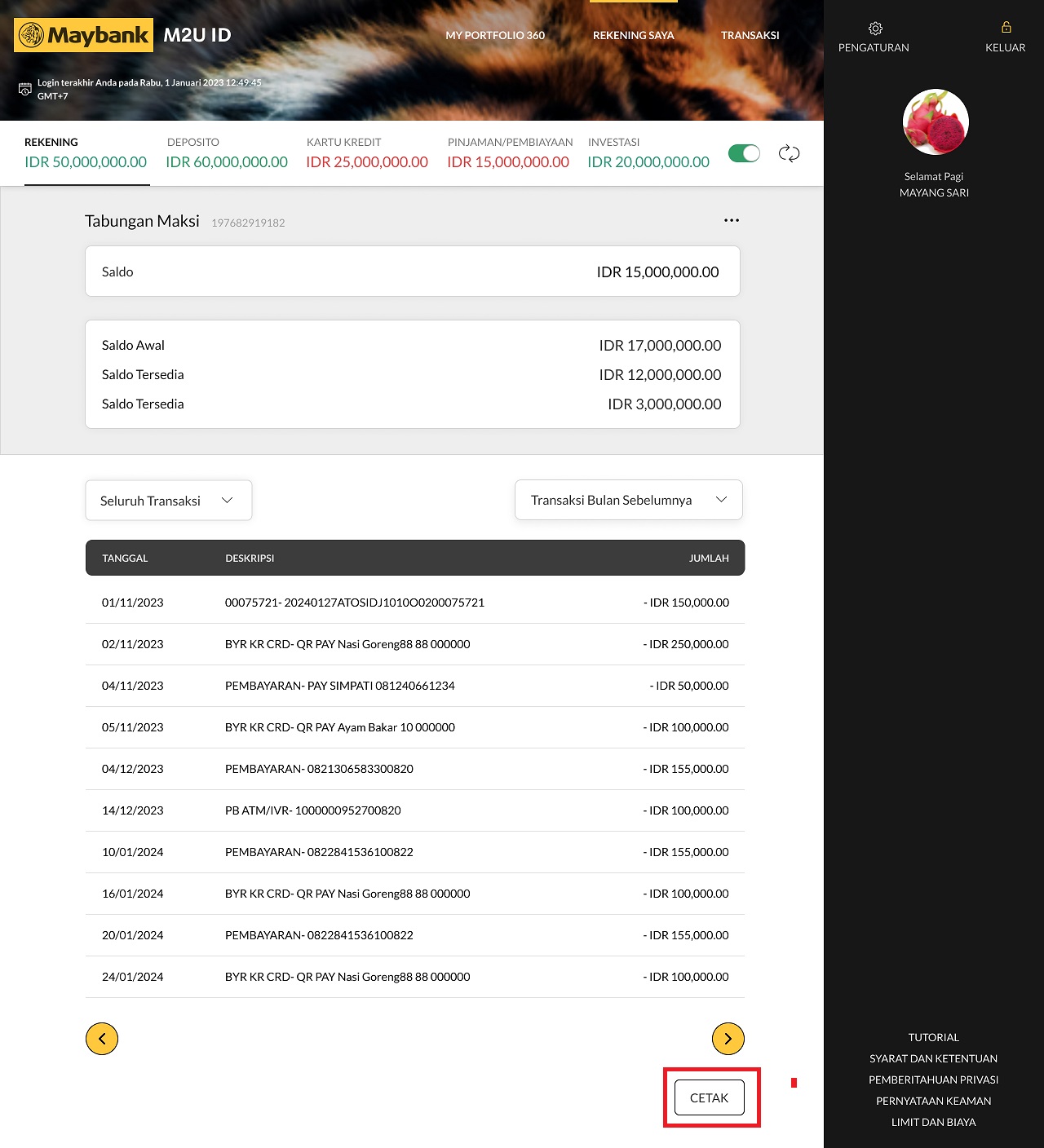Select the 24/01/2024 transaction date
1044x1148 pixels.
tap(132, 977)
